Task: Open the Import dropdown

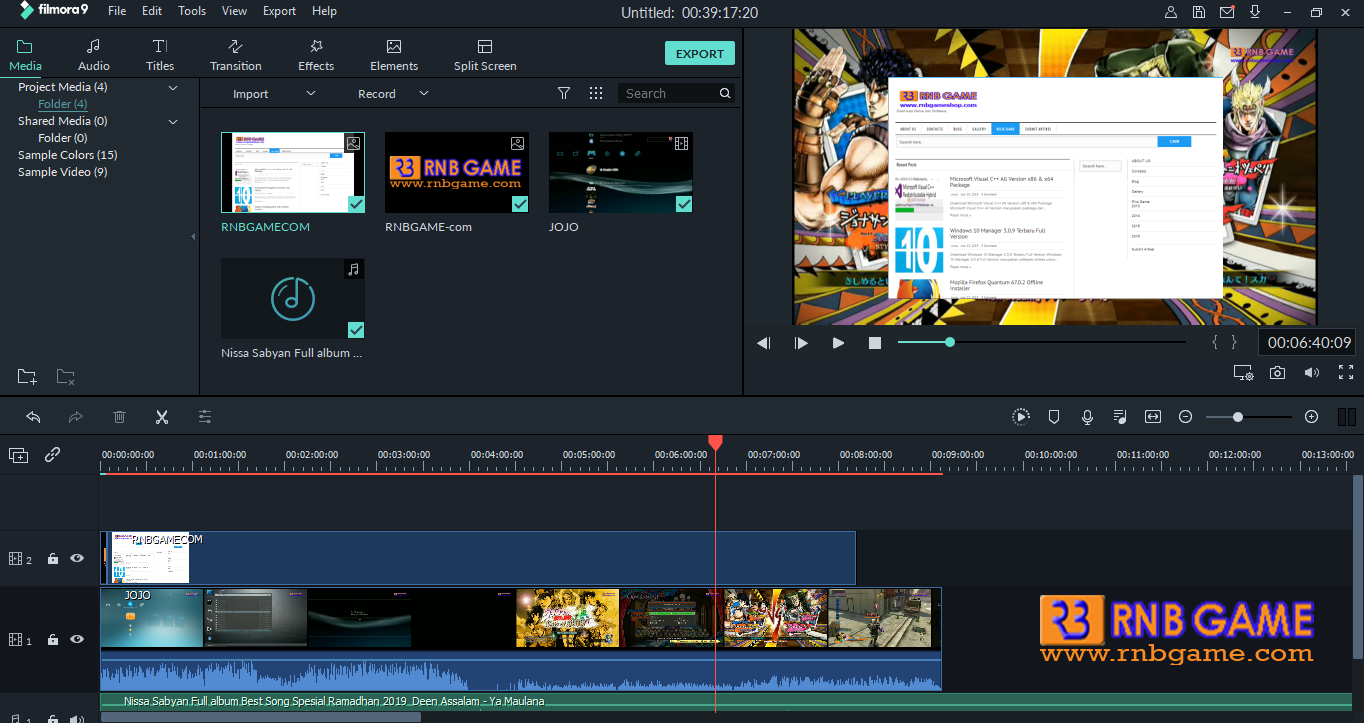Action: click(x=274, y=93)
